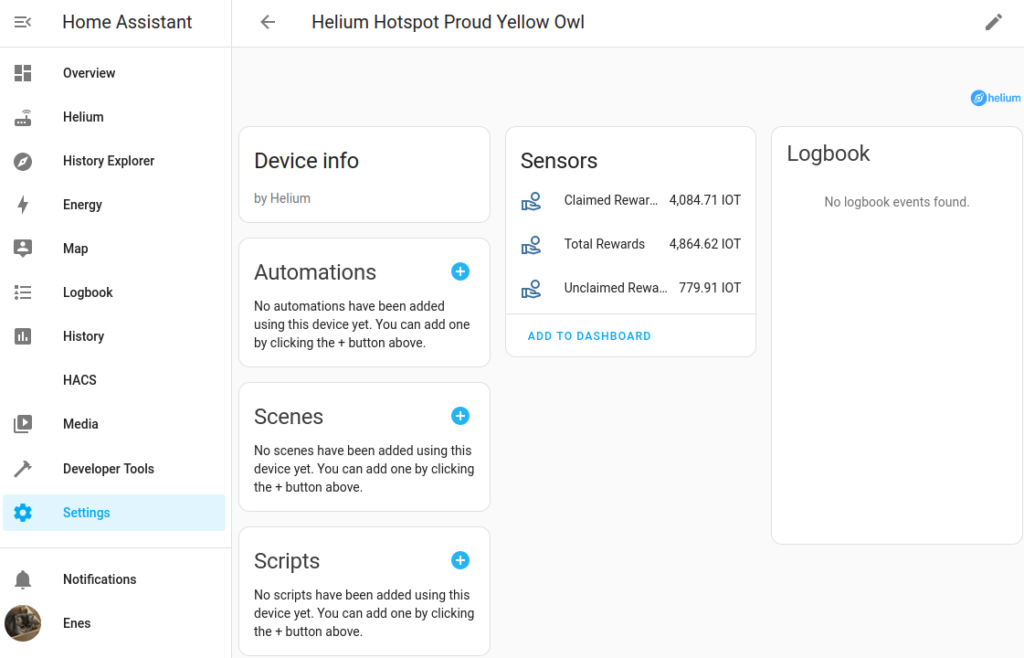Open the Map menu item
Image resolution: width=1024 pixels, height=658 pixels.
[x=115, y=248]
